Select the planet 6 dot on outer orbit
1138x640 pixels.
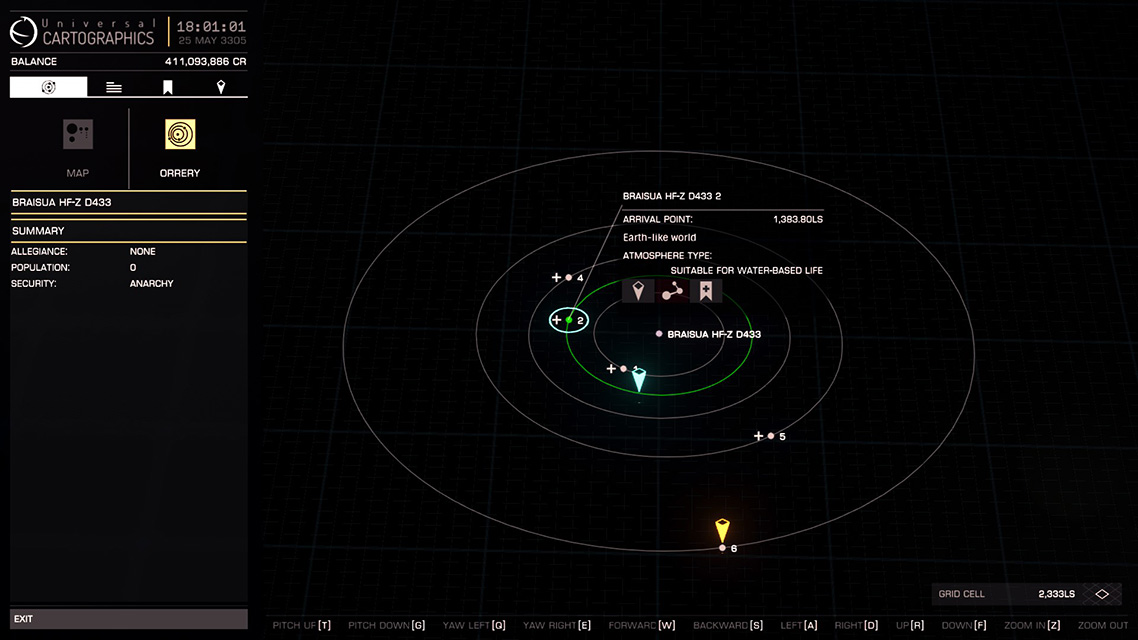[x=722, y=548]
